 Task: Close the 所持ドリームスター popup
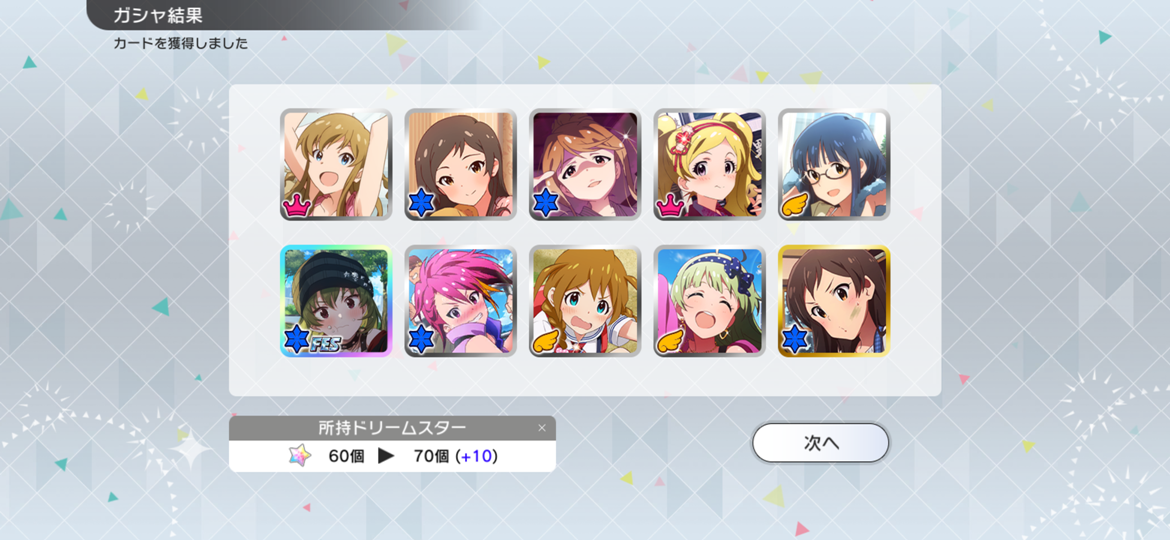(542, 428)
